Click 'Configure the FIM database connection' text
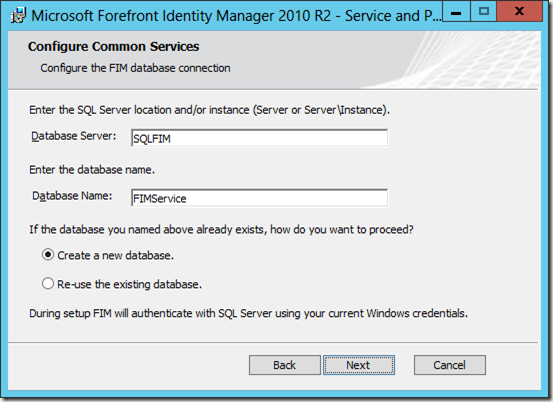 tap(135, 68)
